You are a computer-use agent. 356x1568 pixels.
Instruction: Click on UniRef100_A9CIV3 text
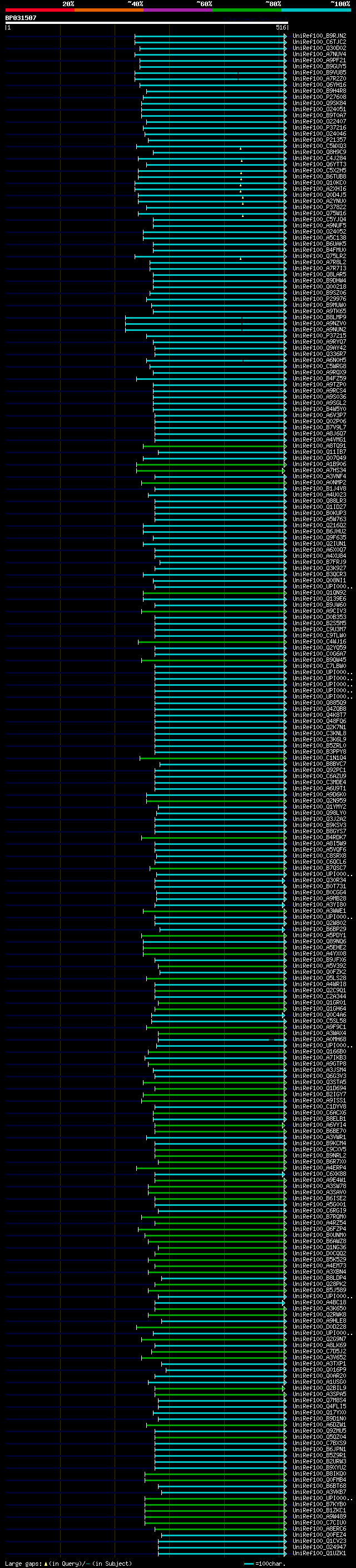coord(319,611)
